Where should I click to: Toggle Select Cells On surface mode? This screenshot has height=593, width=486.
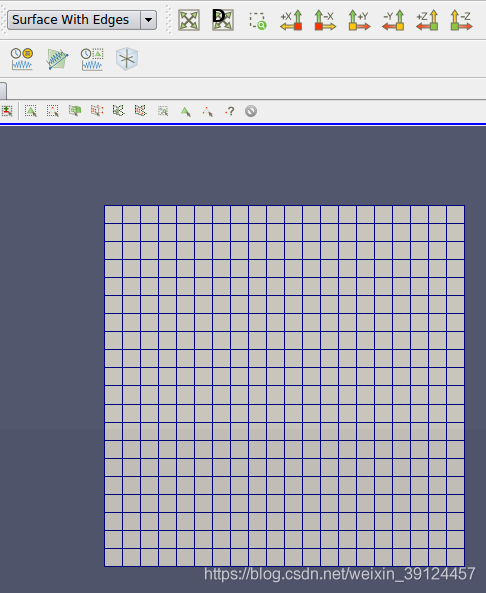(31, 111)
